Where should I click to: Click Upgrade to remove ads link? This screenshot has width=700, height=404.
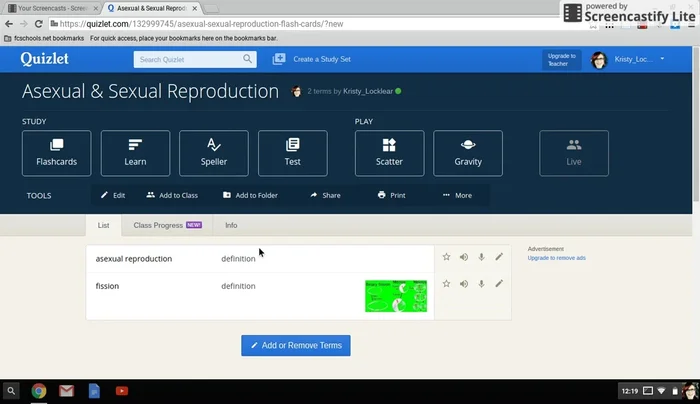tap(556, 258)
